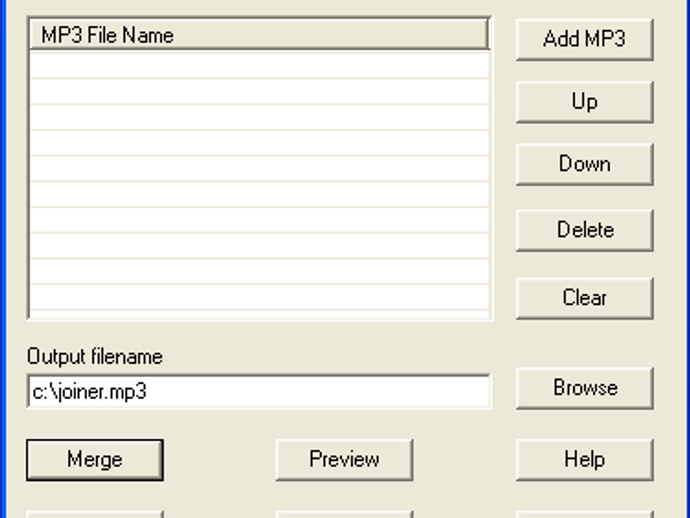This screenshot has height=518, width=690.
Task: Start merging with the Merge button
Action: [95, 460]
